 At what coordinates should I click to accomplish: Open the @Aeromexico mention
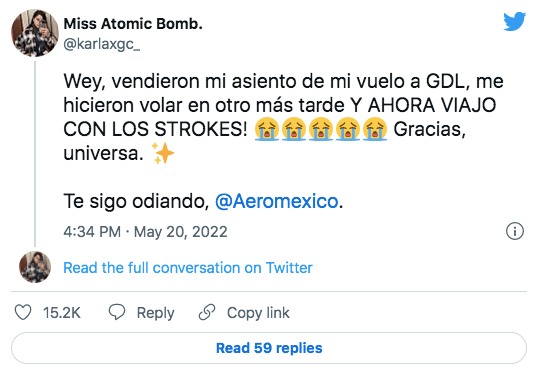pos(277,201)
